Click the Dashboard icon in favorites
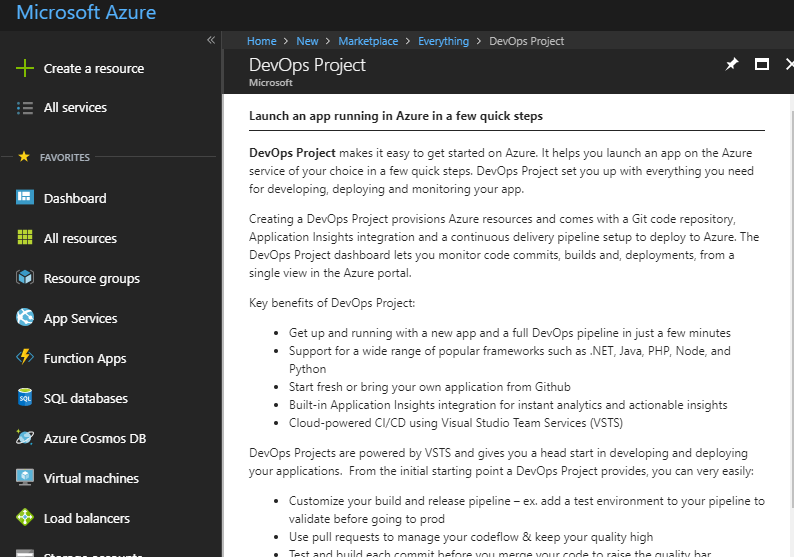The image size is (794, 557). pyautogui.click(x=25, y=197)
